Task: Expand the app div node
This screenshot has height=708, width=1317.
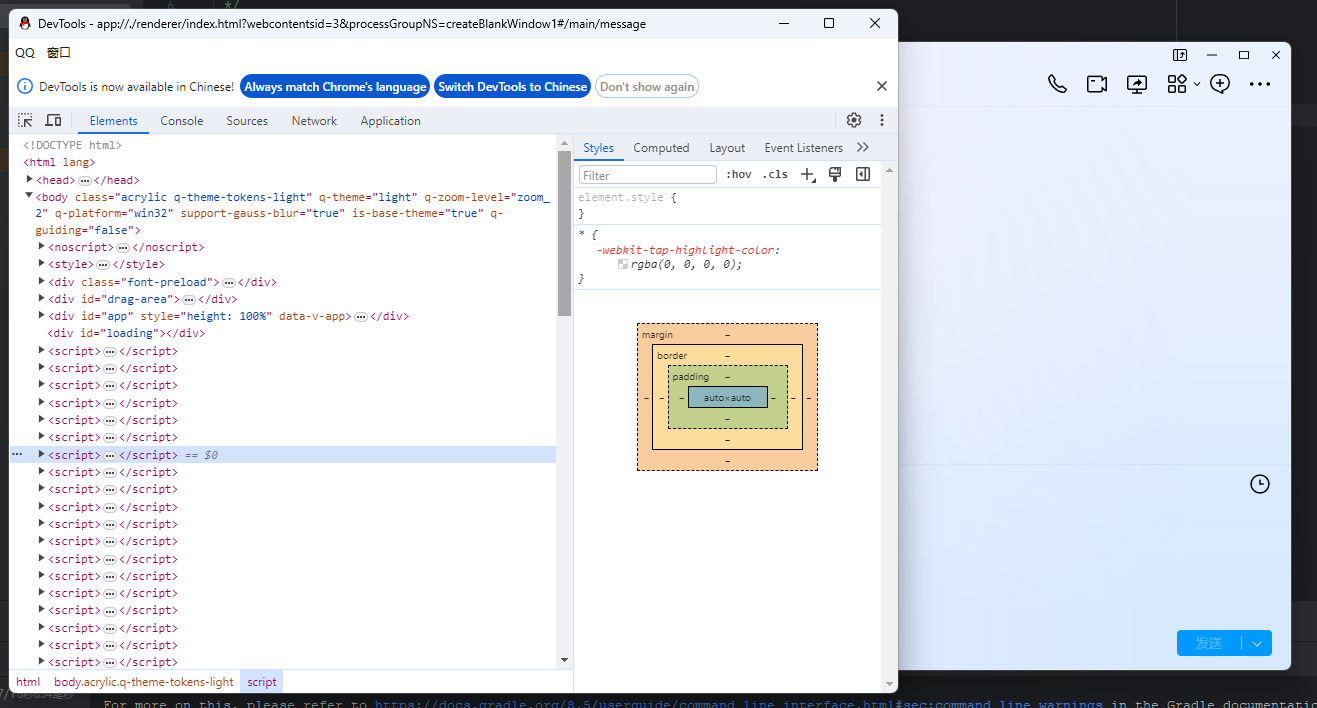Action: 42,315
